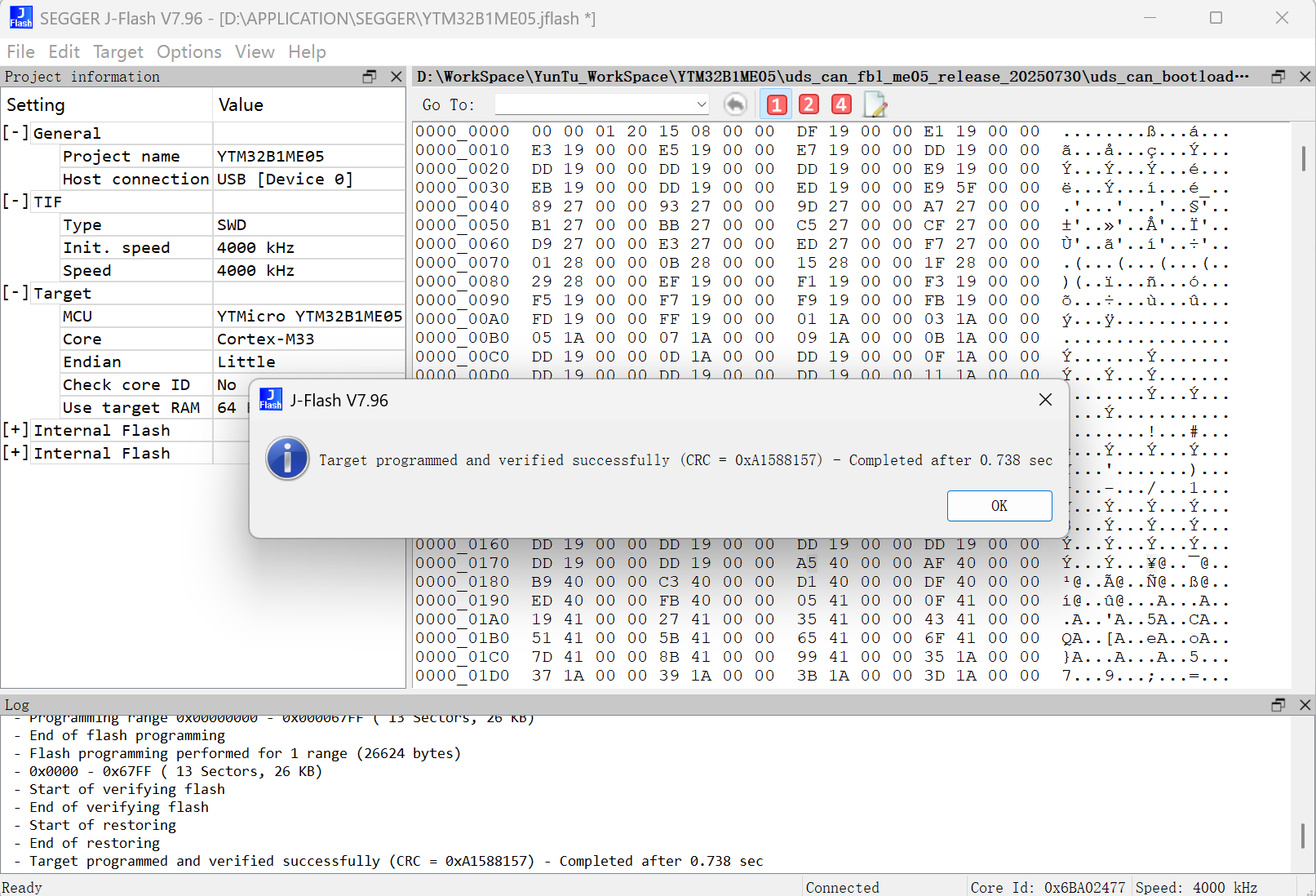Undock the Log panel
The height and width of the screenshot is (896, 1316).
[x=1278, y=704]
